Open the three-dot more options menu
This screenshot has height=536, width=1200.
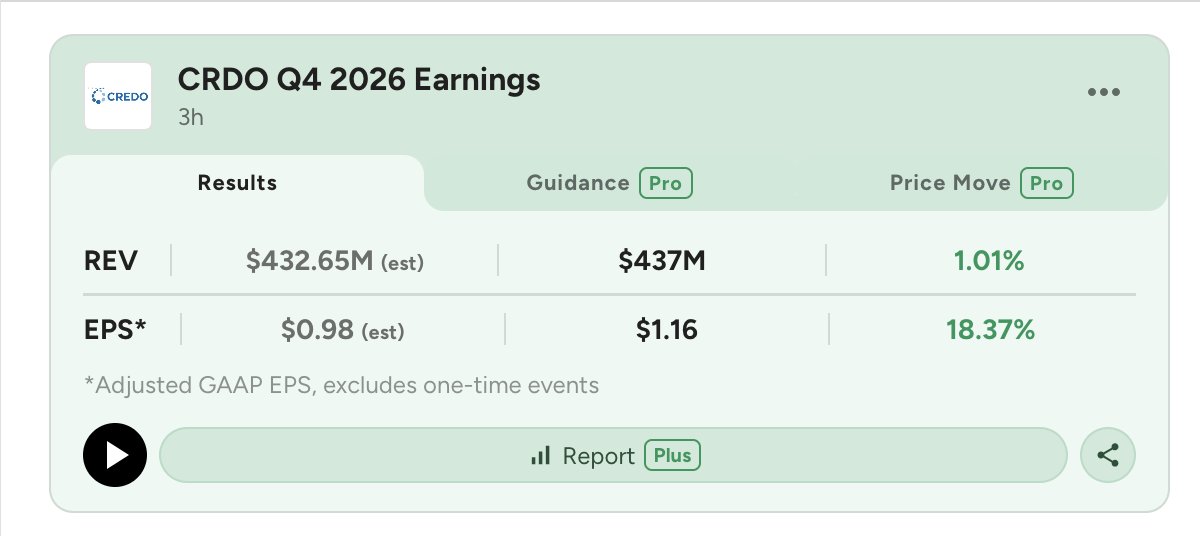click(x=1103, y=92)
